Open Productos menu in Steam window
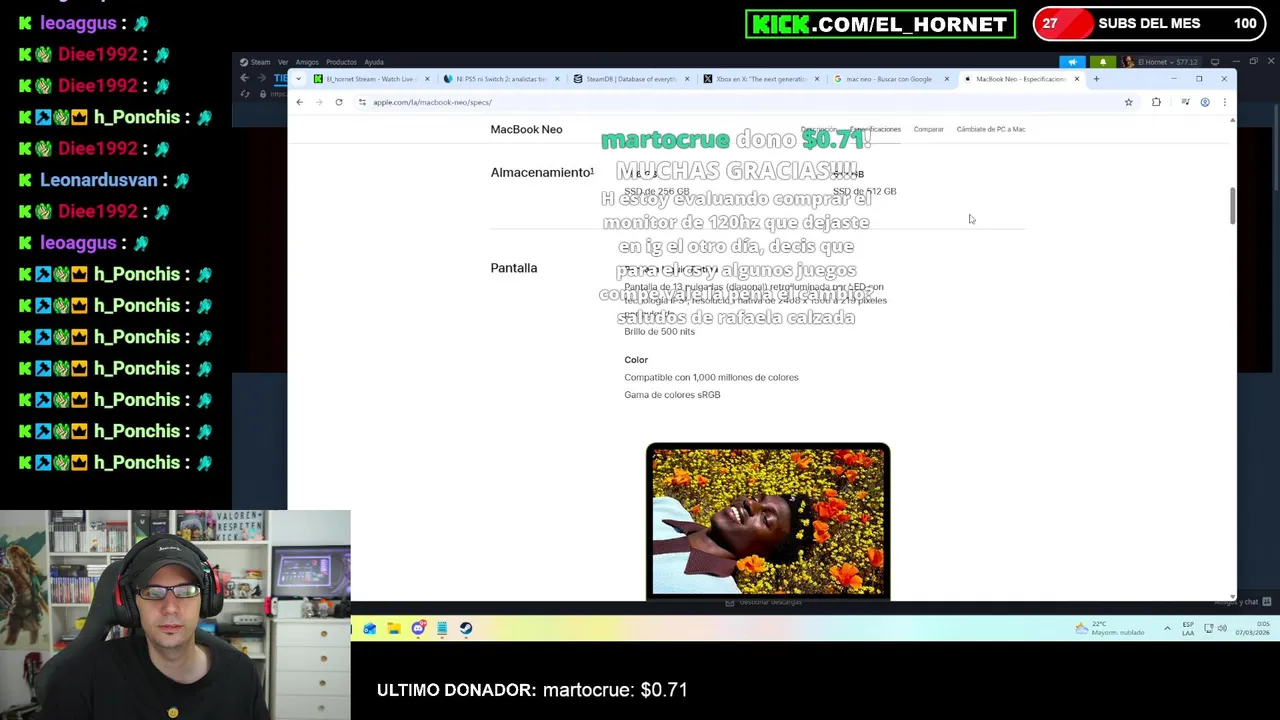This screenshot has width=1280, height=720. (341, 62)
